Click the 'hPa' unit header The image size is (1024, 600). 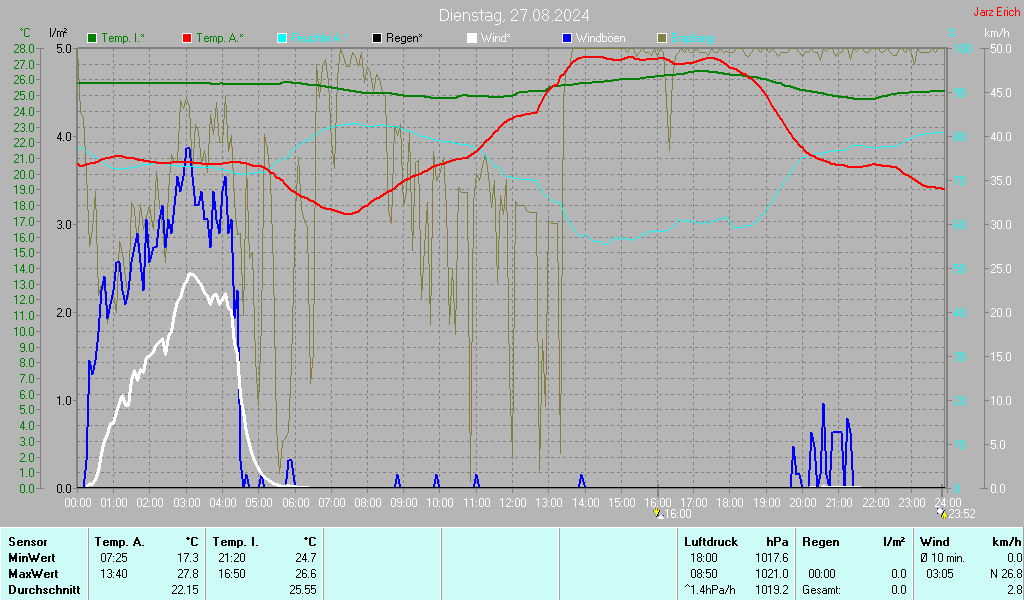coord(777,542)
